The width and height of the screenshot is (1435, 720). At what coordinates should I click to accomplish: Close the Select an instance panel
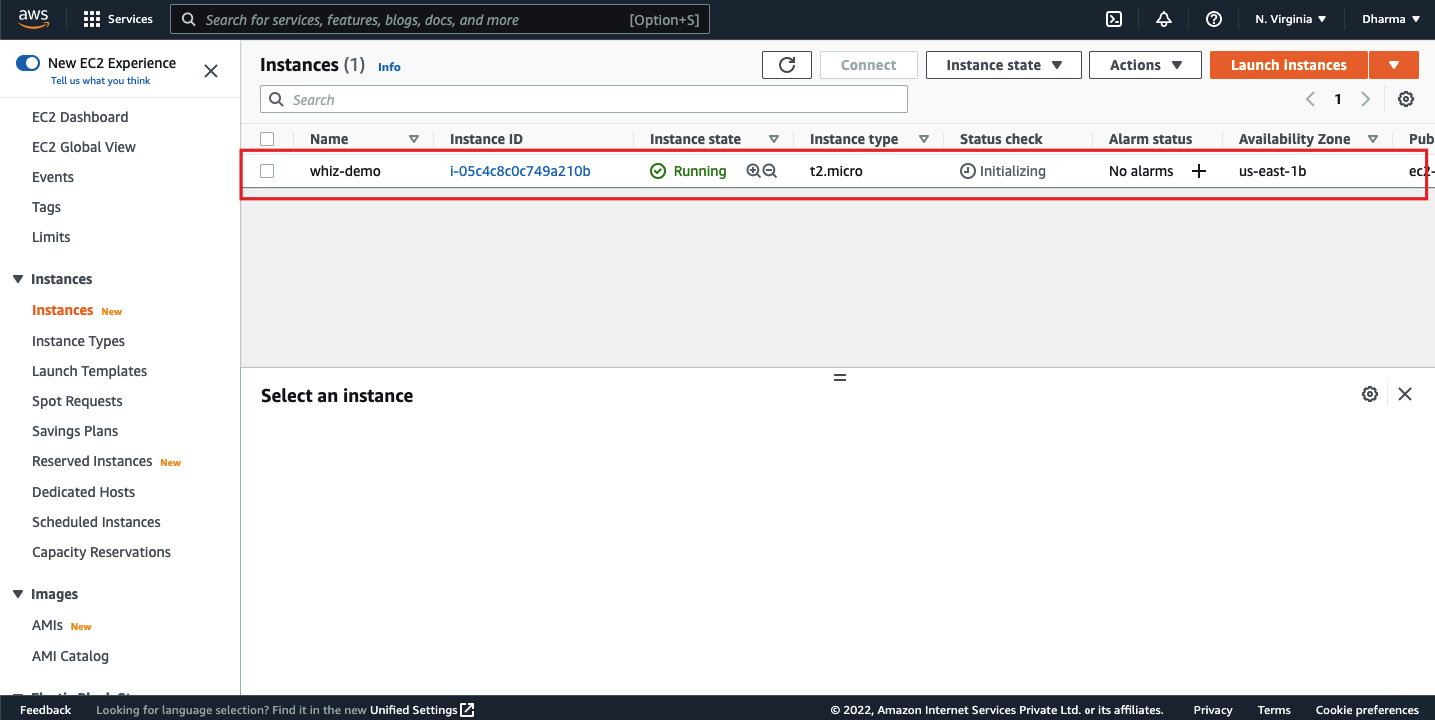pyautogui.click(x=1405, y=394)
